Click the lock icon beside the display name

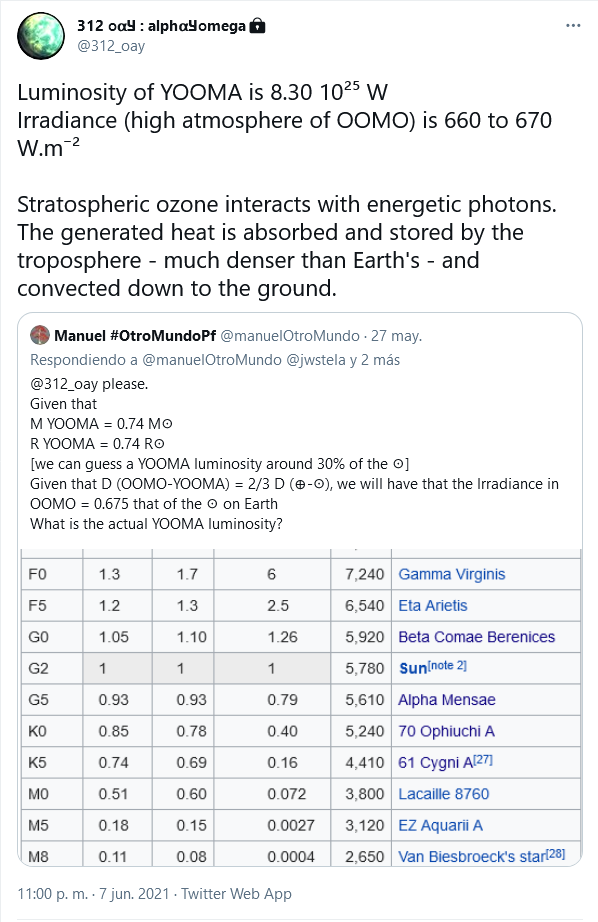258,26
